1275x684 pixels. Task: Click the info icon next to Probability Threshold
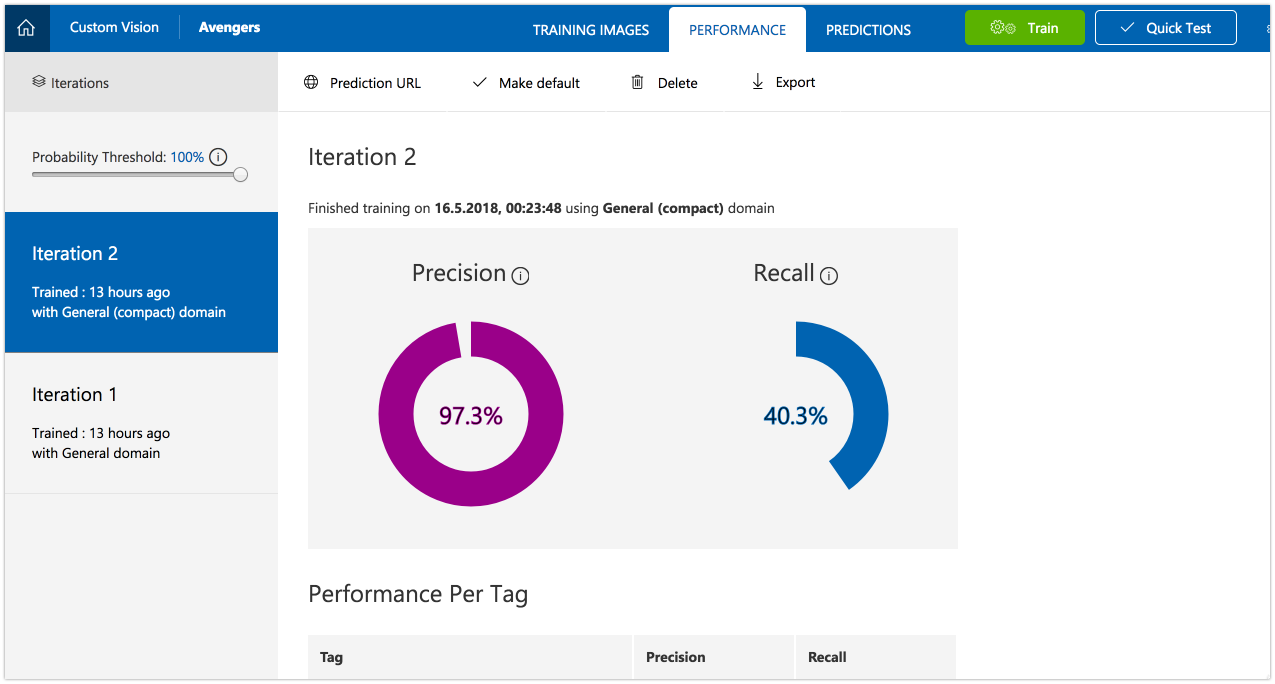pos(218,157)
